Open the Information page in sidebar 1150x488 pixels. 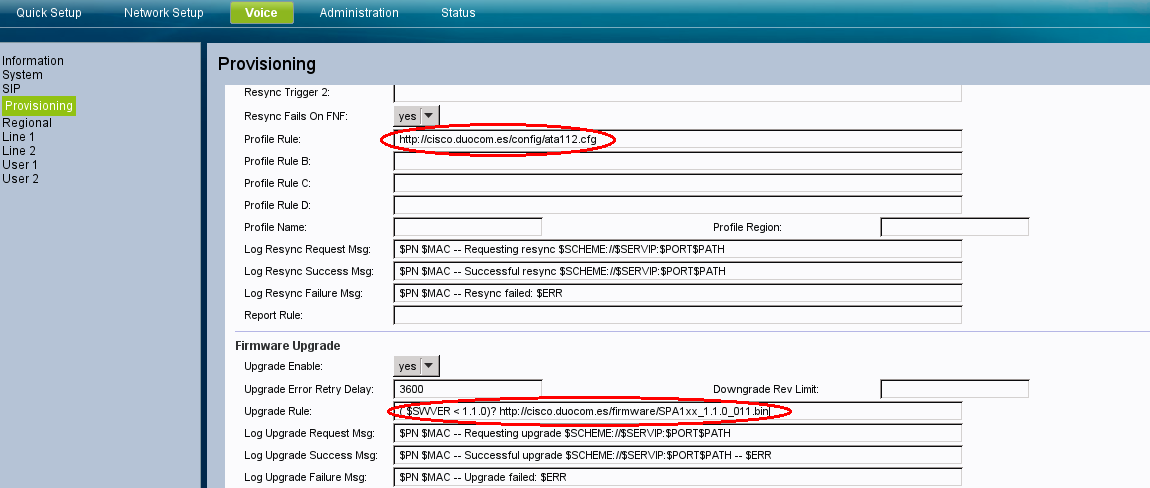pos(33,61)
